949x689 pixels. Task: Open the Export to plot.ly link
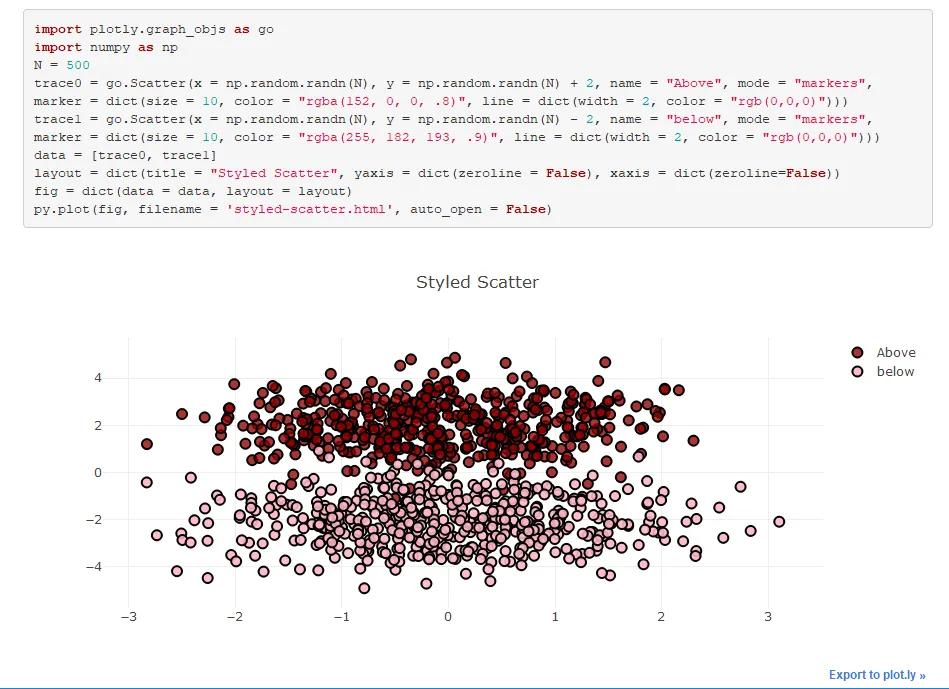[877, 674]
